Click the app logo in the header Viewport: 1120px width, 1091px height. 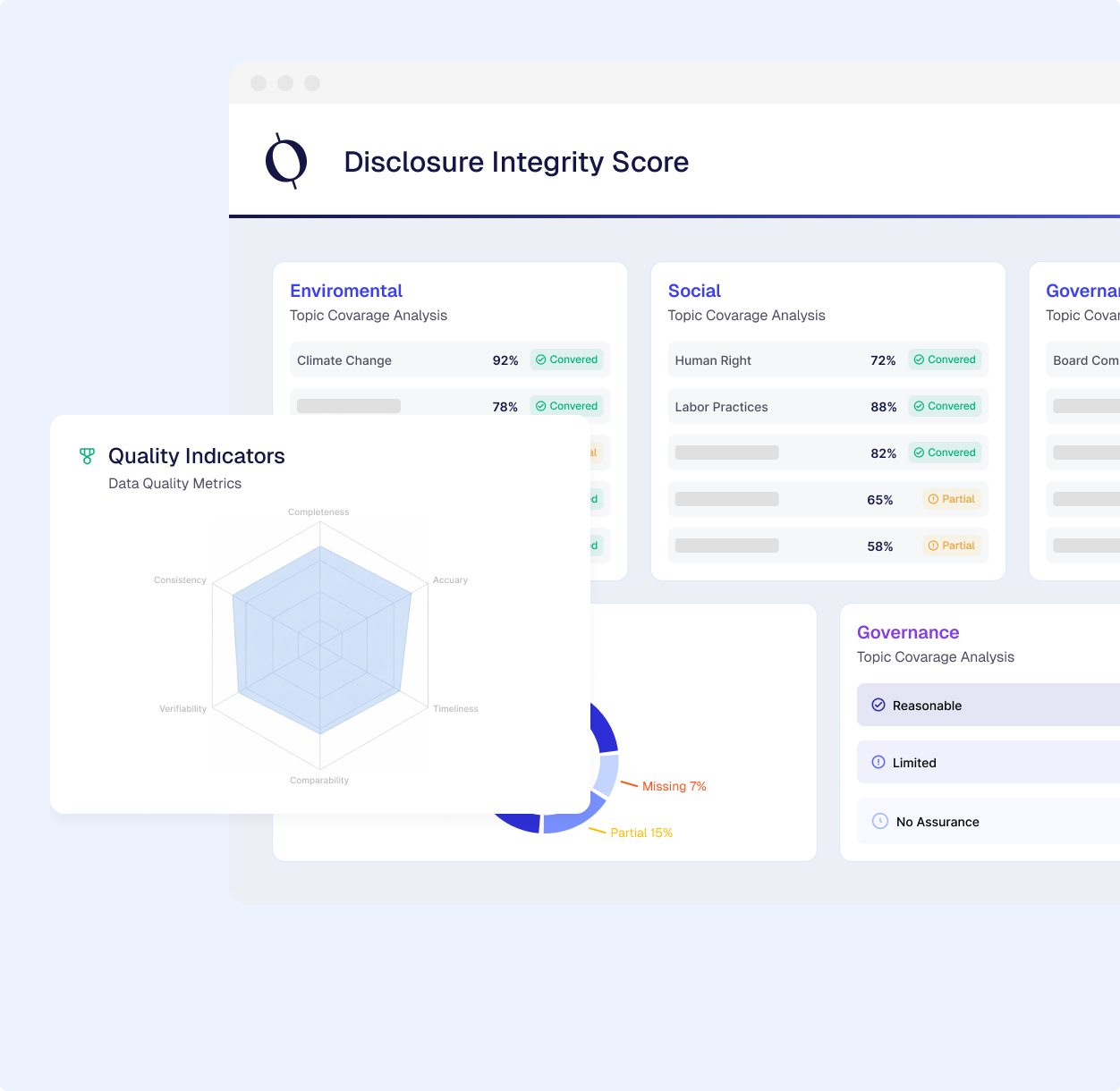coord(286,161)
